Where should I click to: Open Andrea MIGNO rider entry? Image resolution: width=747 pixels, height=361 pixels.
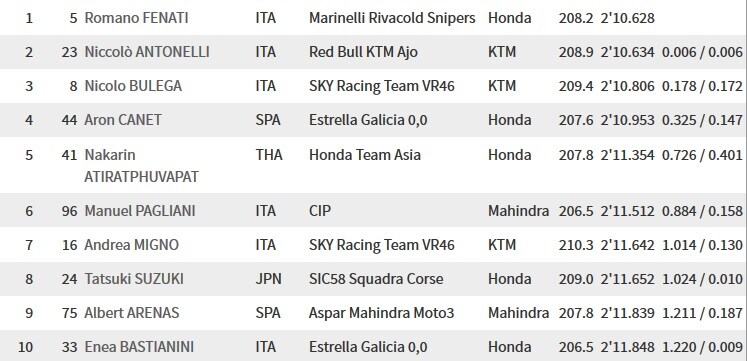[x=131, y=245]
